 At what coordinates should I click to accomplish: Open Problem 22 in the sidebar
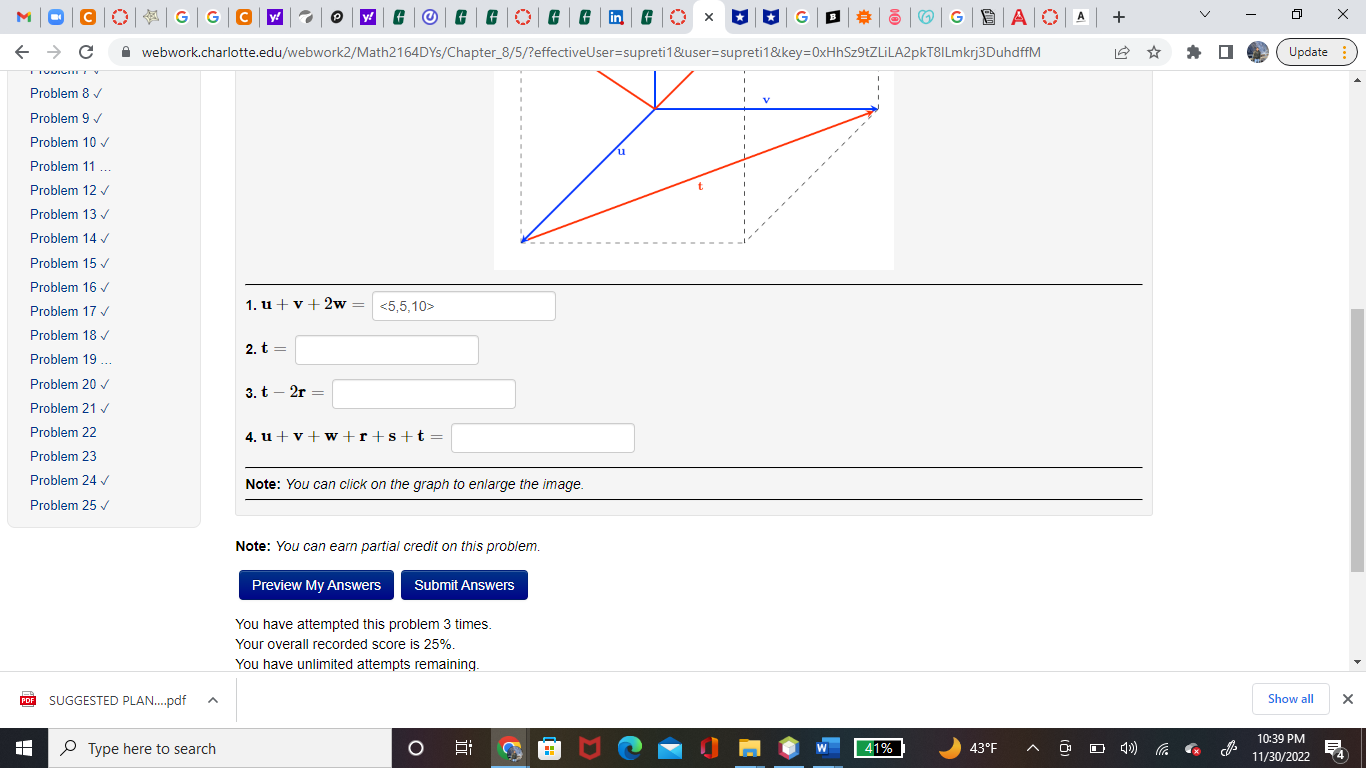tap(63, 432)
